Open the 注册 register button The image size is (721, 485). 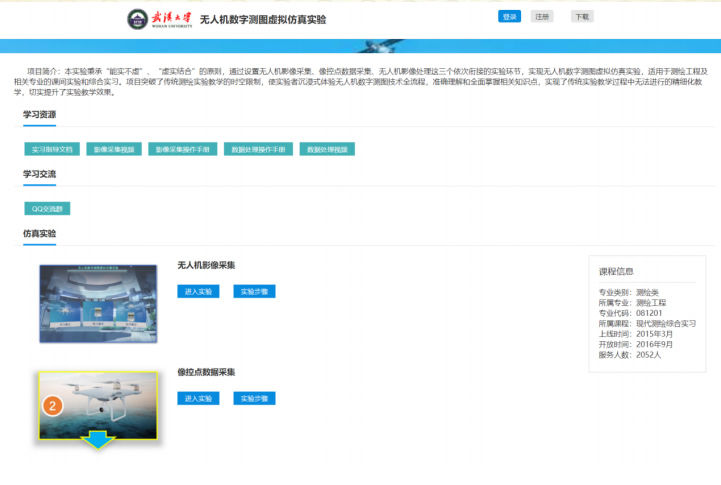(x=541, y=17)
